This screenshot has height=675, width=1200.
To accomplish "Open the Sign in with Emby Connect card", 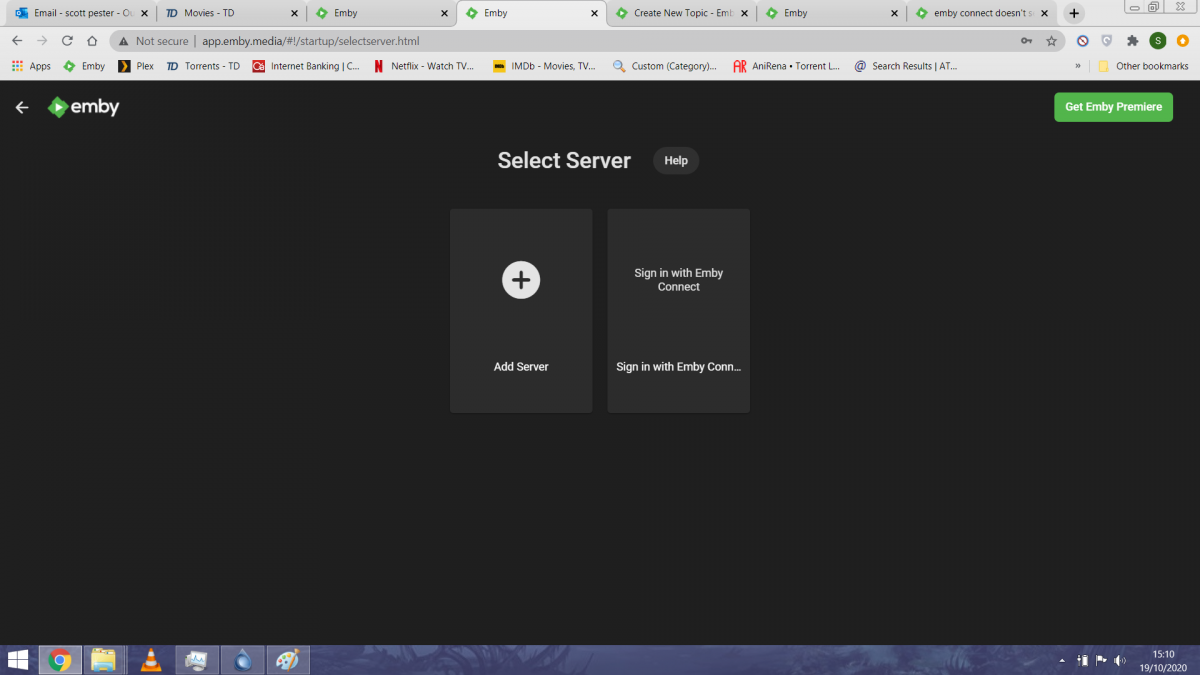I will point(678,310).
